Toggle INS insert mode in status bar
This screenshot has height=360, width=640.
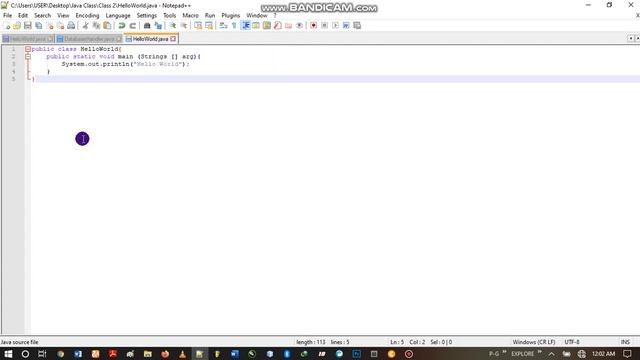tap(625, 342)
